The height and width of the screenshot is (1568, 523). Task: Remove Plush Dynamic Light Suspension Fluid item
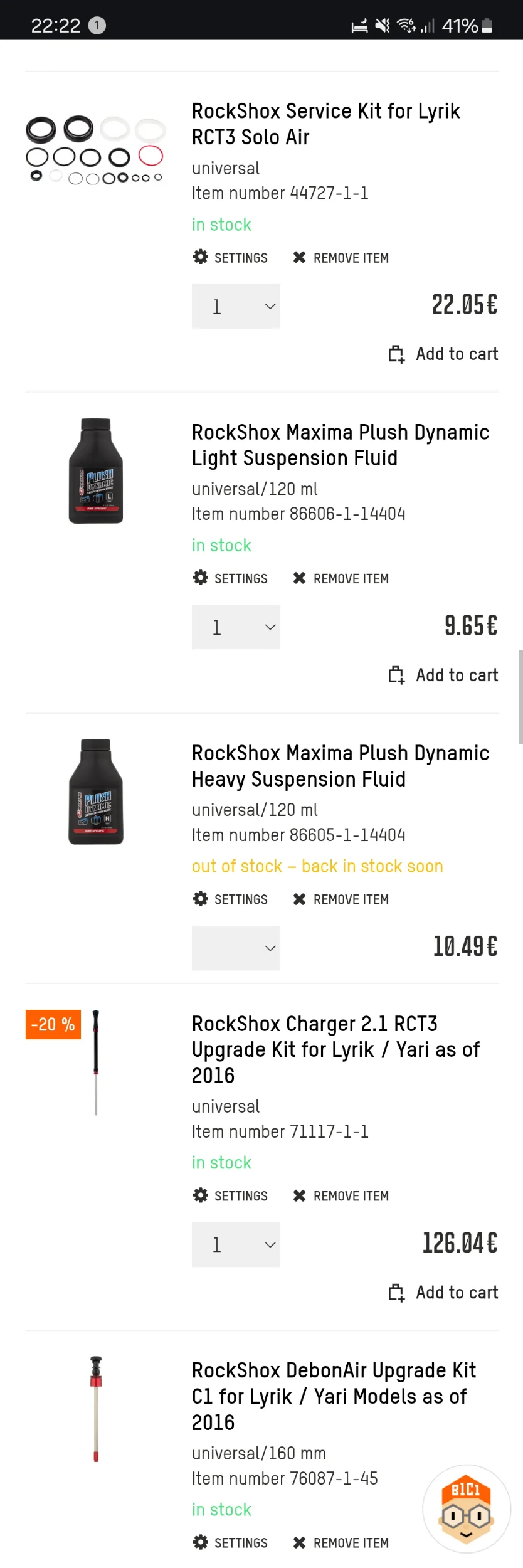(341, 578)
